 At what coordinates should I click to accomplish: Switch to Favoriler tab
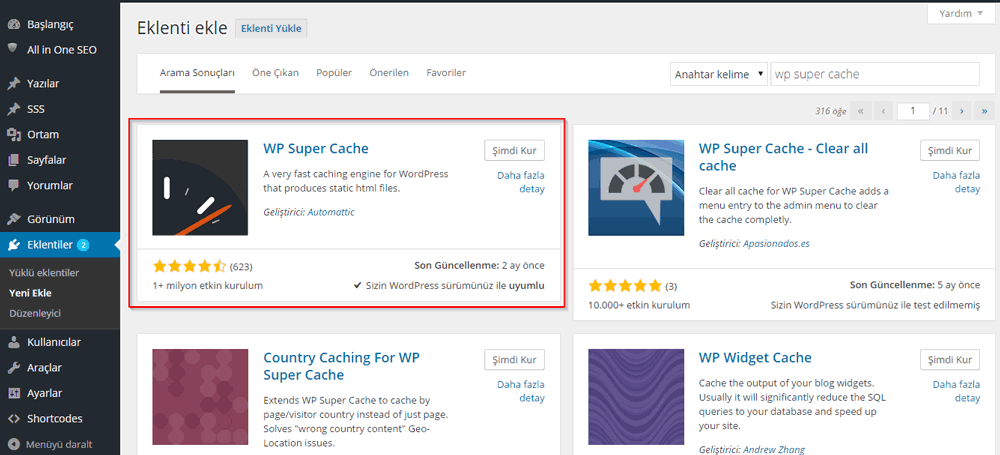click(x=446, y=73)
